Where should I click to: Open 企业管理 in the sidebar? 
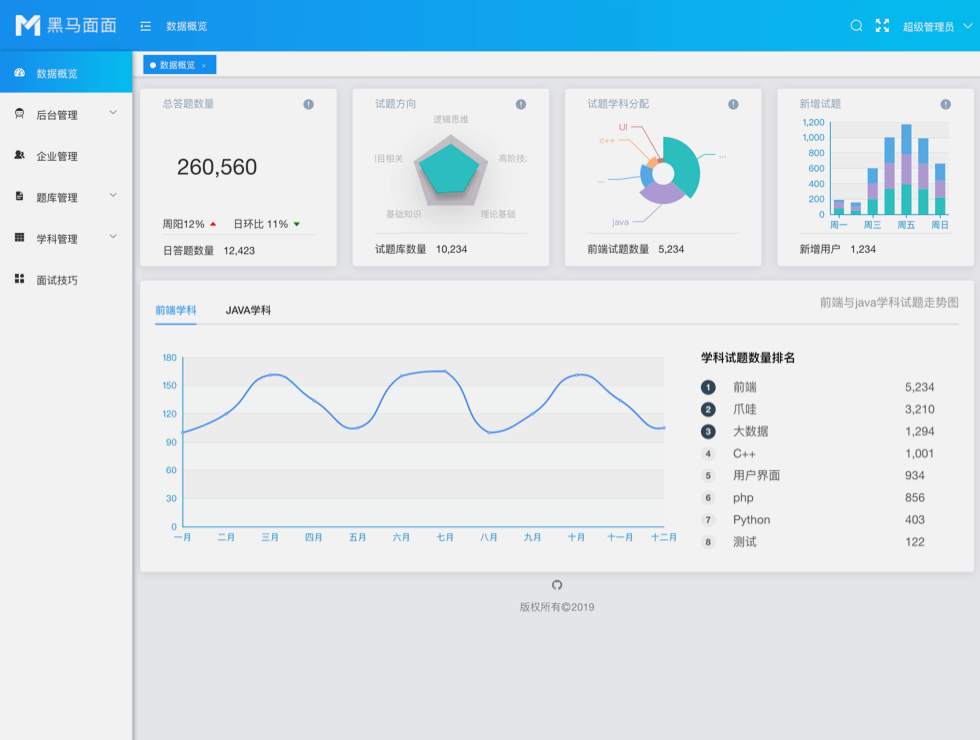pos(57,157)
